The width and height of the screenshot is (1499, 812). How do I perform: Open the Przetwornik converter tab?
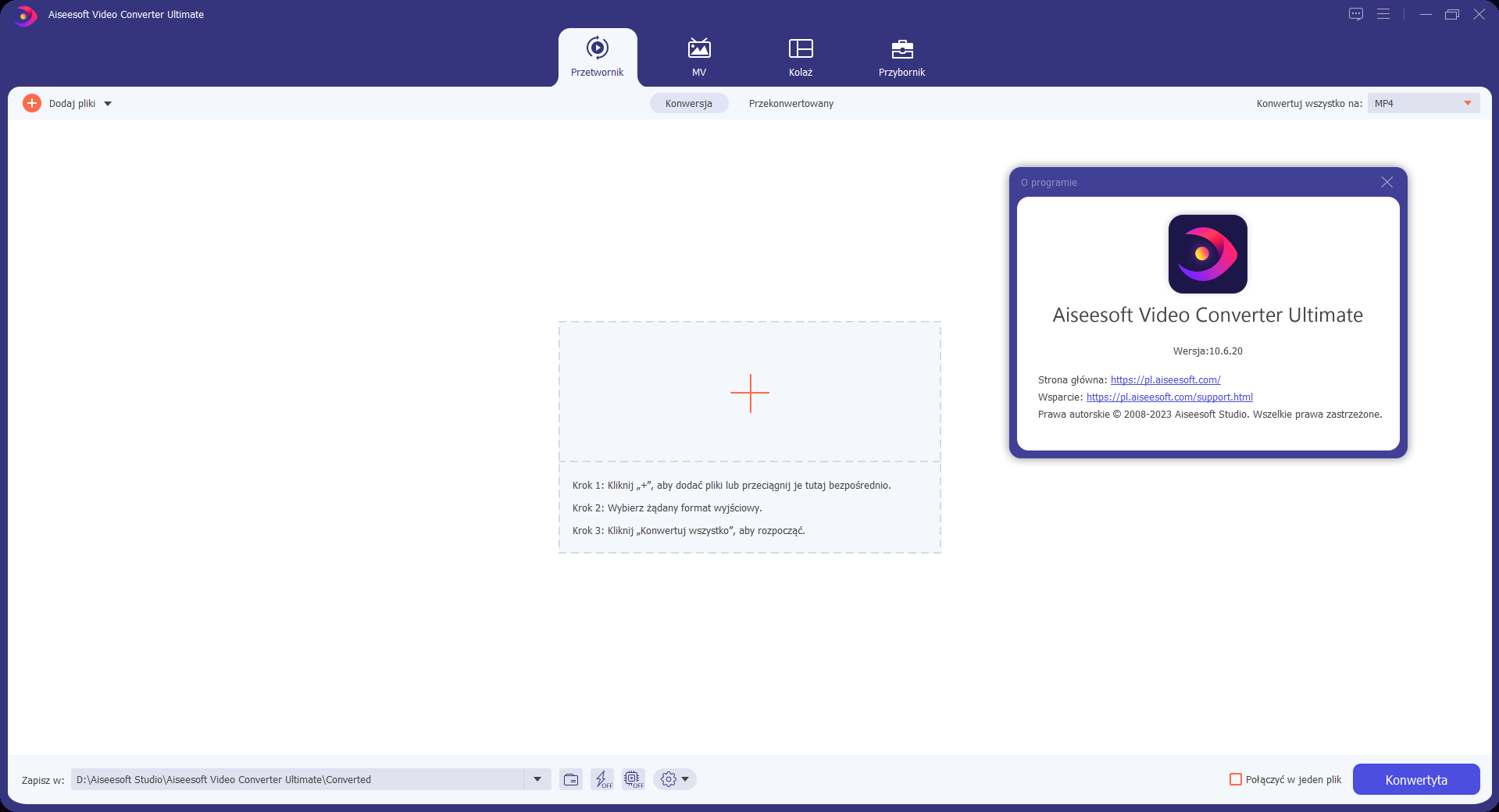tap(598, 57)
